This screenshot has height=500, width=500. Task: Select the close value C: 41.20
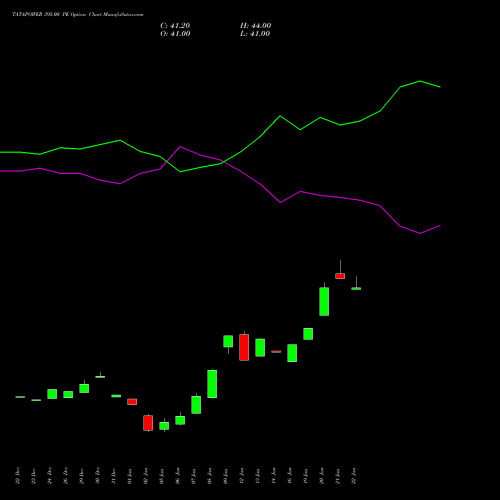tap(175, 26)
